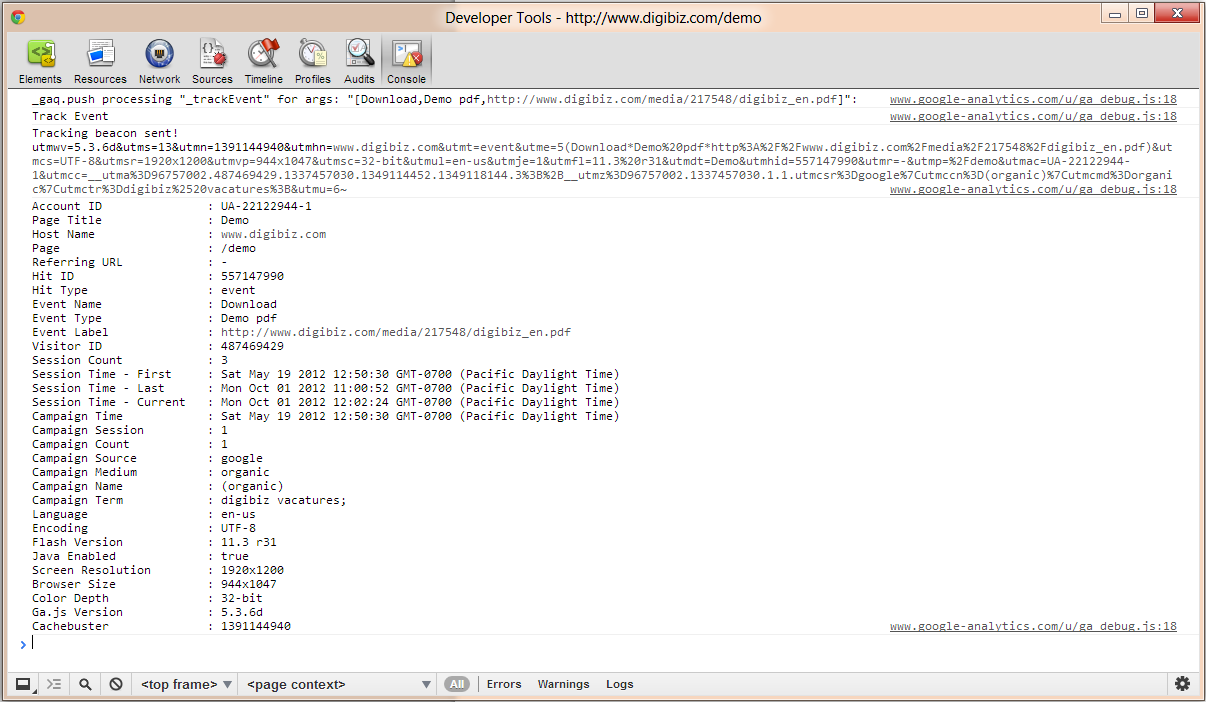Filter console by Logs
The image size is (1206, 702).
click(x=619, y=684)
